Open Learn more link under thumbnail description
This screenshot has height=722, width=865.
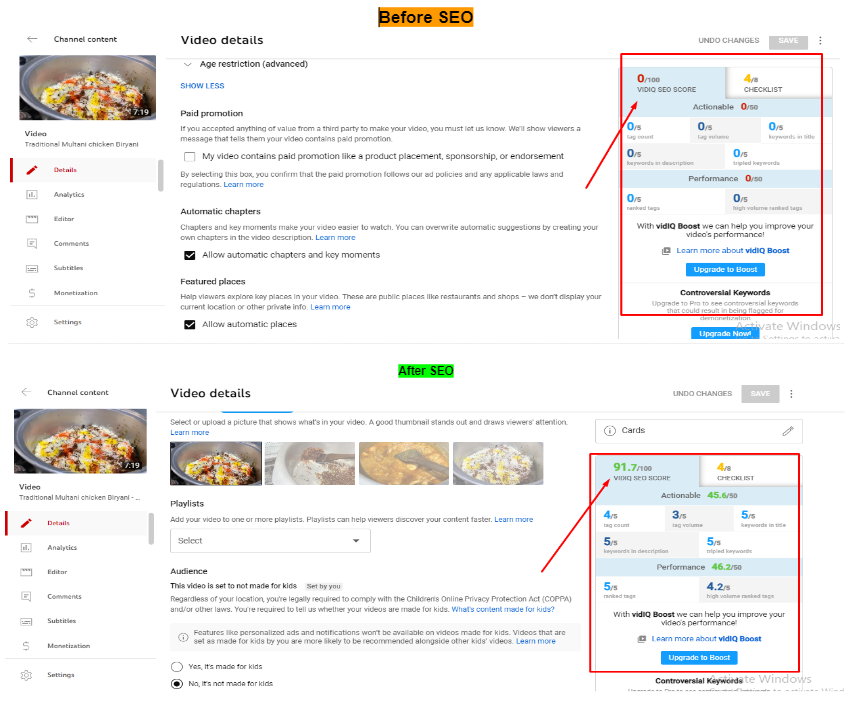click(190, 433)
